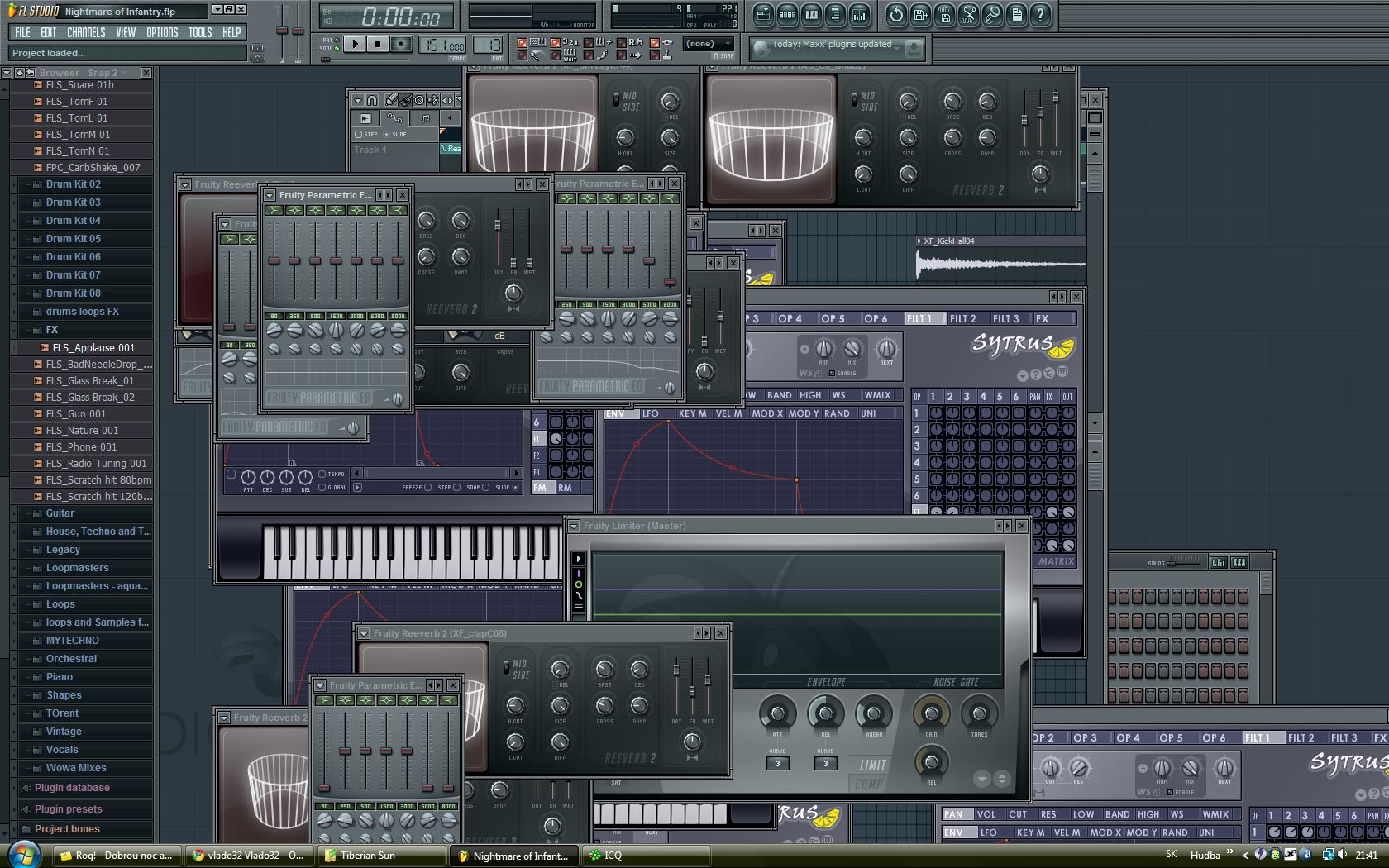Select the slip tool in playlist toolbar
This screenshot has width=1389, height=868.
coord(447,100)
